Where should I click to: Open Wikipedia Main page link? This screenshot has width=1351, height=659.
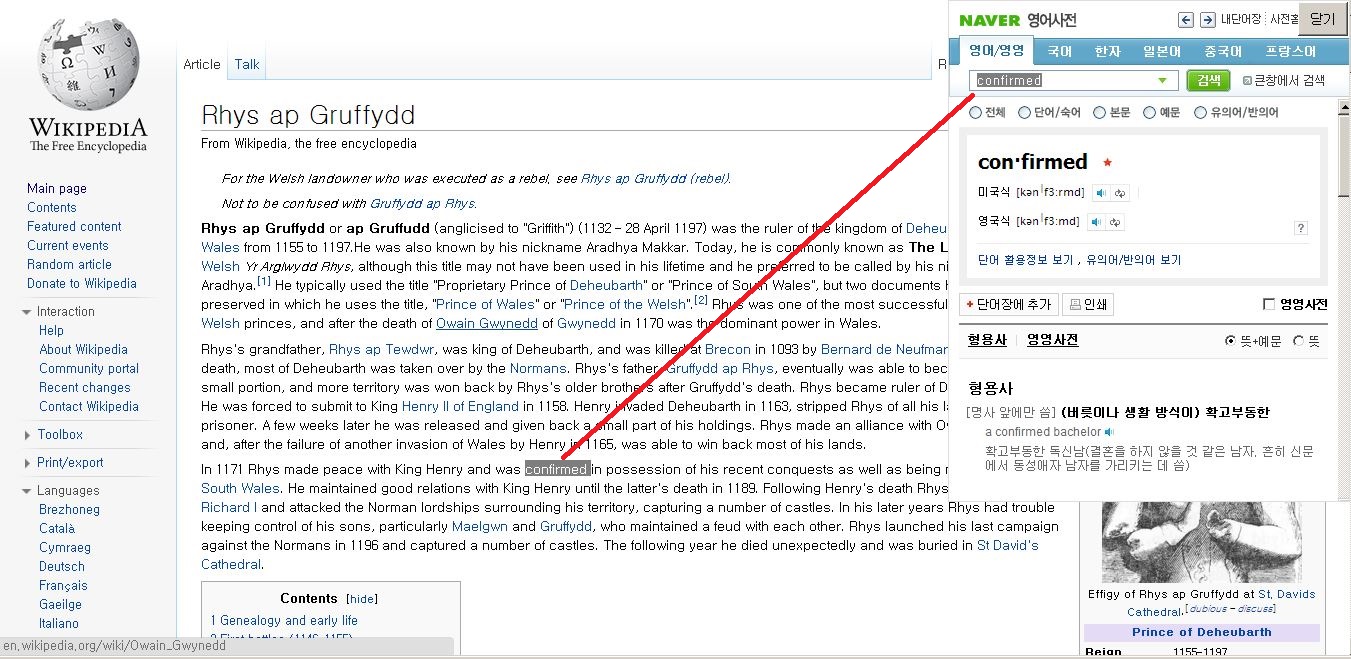click(57, 188)
